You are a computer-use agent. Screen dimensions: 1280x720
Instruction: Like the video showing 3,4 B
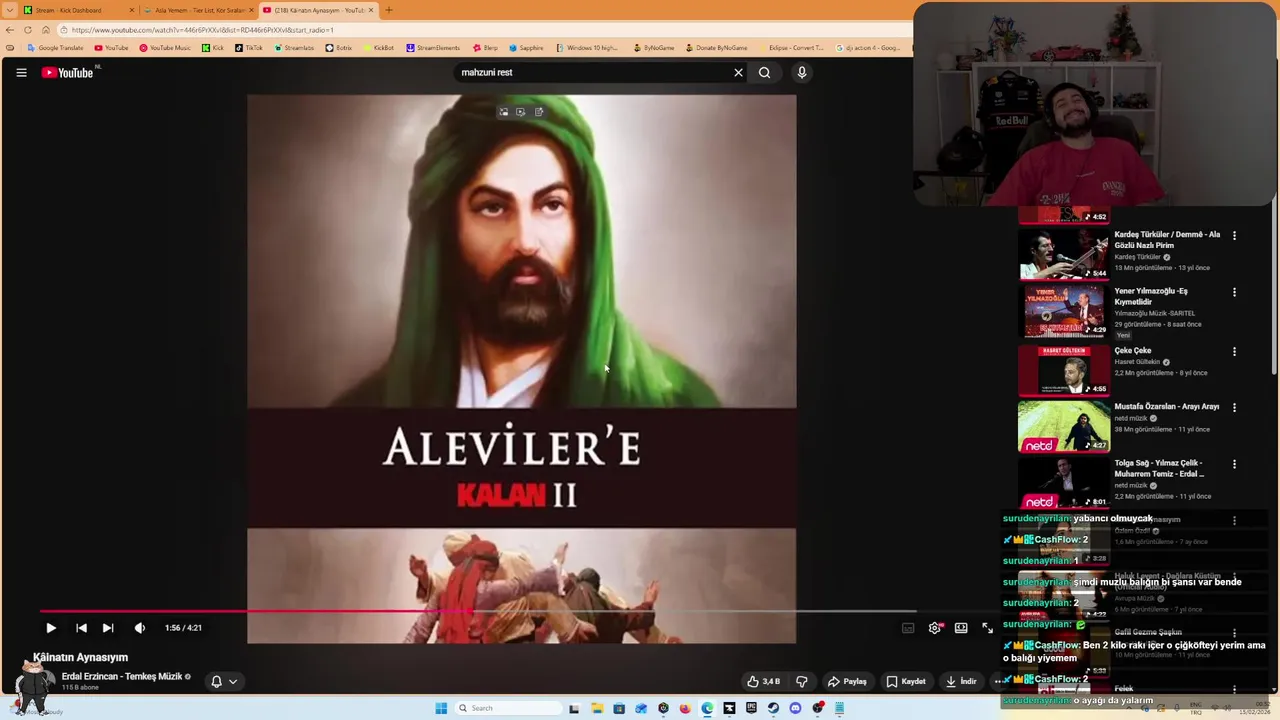pos(763,682)
